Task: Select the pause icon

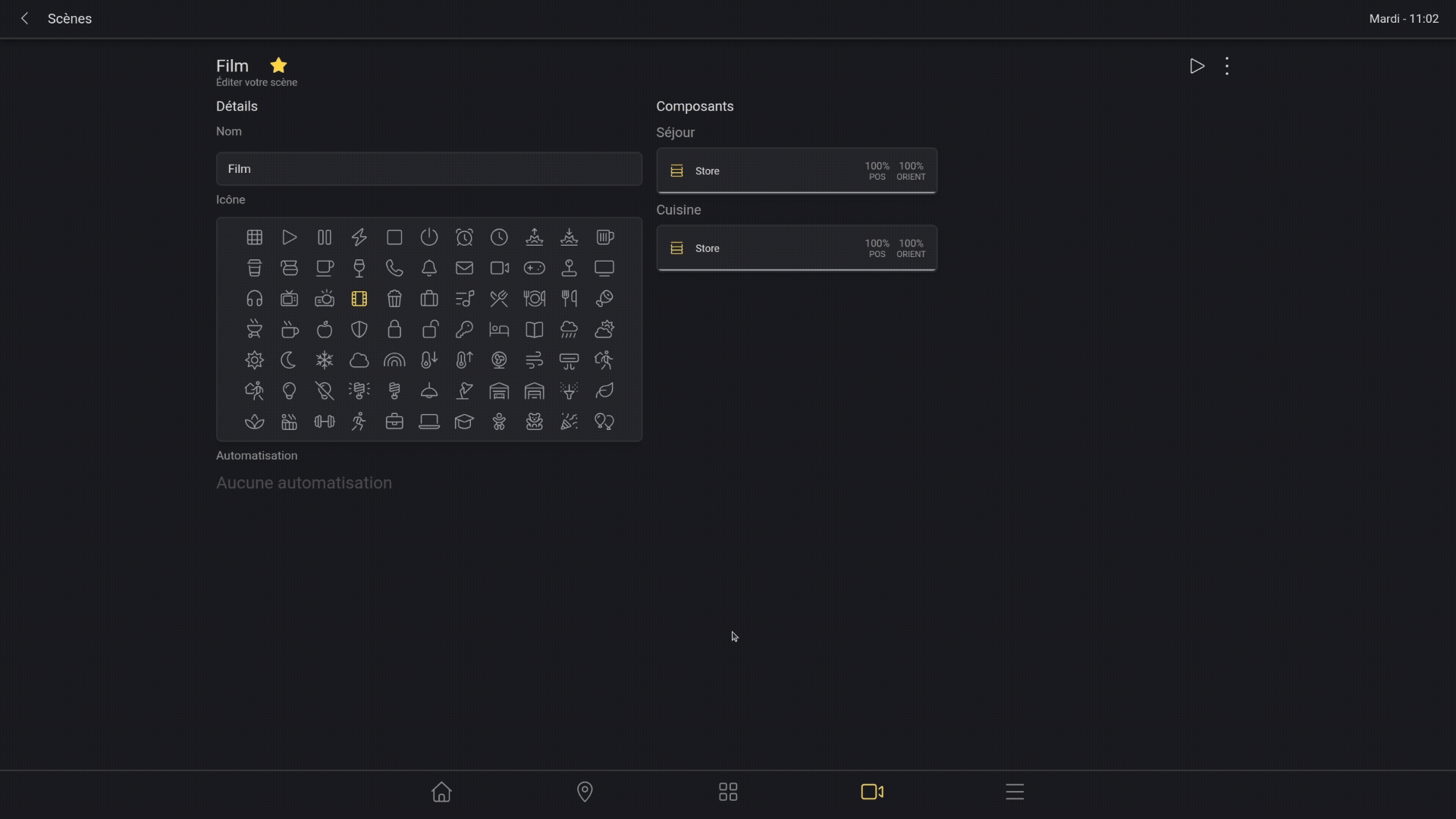Action: pos(325,237)
